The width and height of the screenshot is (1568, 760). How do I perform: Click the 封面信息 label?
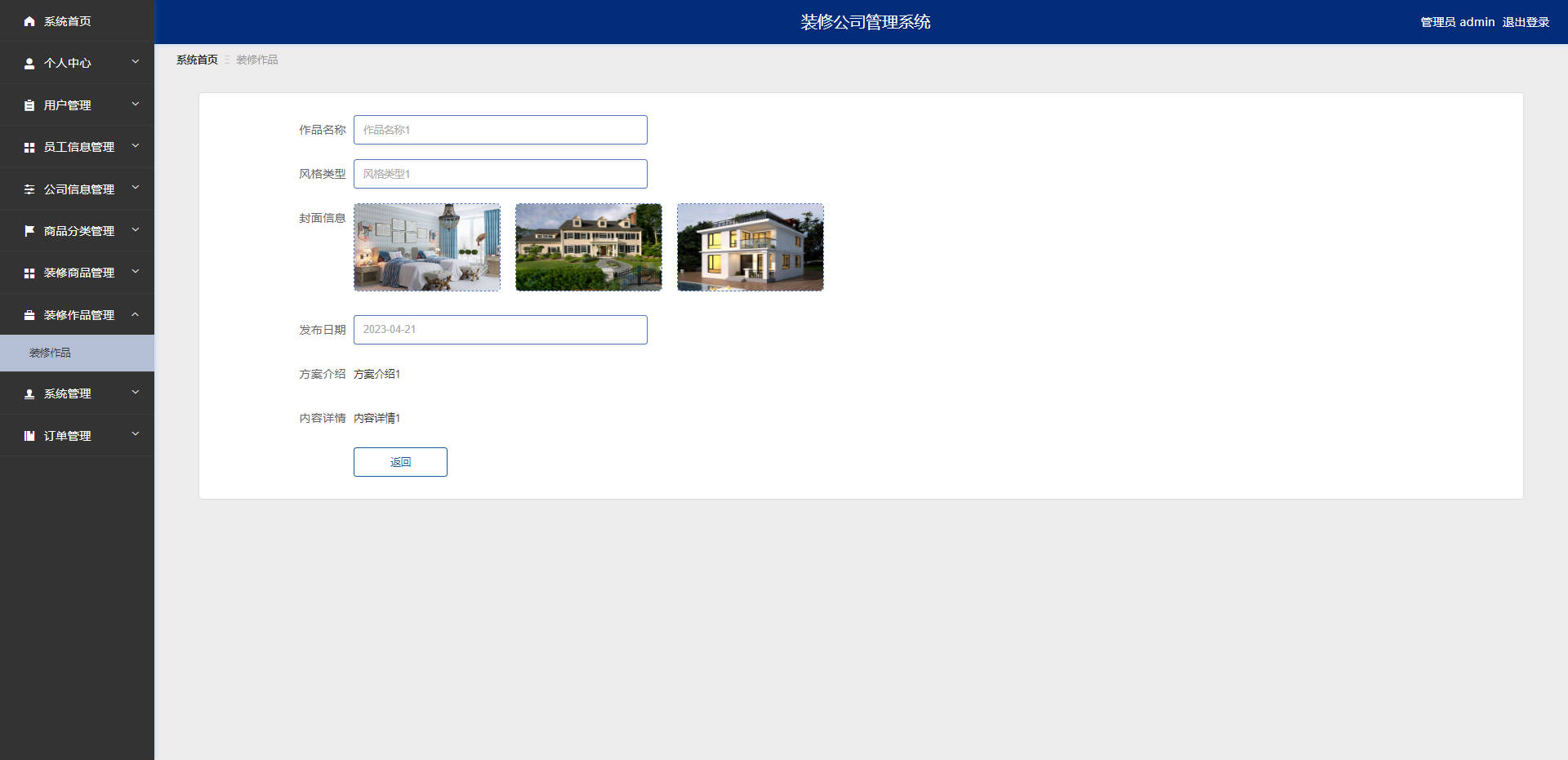(x=323, y=218)
